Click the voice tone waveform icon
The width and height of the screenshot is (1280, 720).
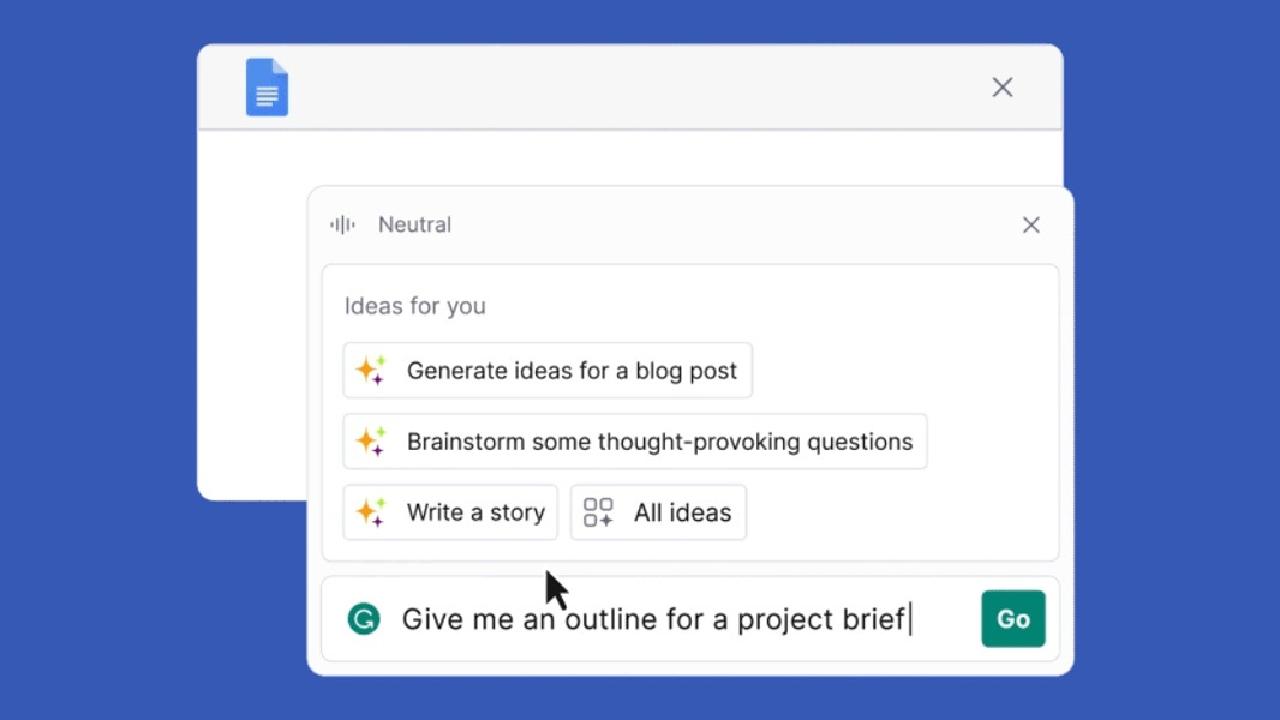coord(342,225)
